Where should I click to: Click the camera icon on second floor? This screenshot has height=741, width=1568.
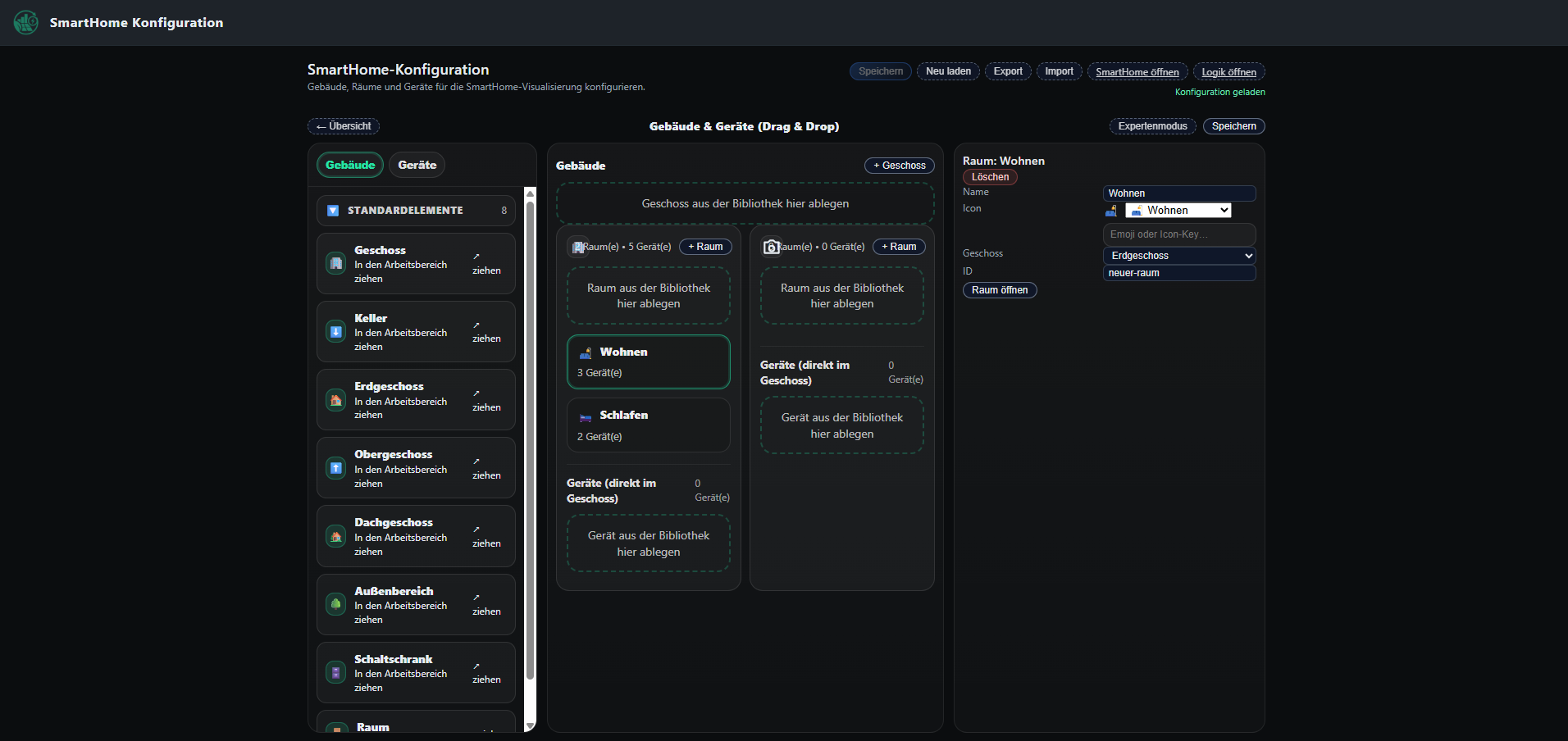pos(771,247)
